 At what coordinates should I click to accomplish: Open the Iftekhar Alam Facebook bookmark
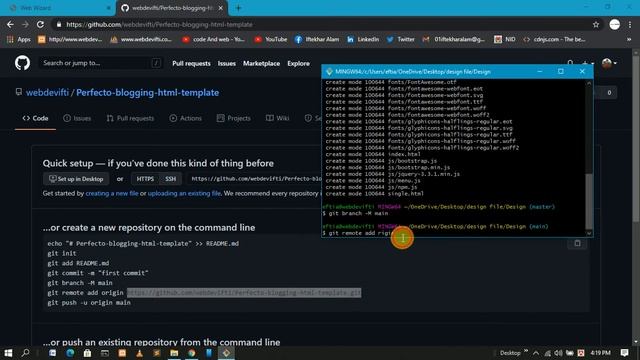(317, 39)
